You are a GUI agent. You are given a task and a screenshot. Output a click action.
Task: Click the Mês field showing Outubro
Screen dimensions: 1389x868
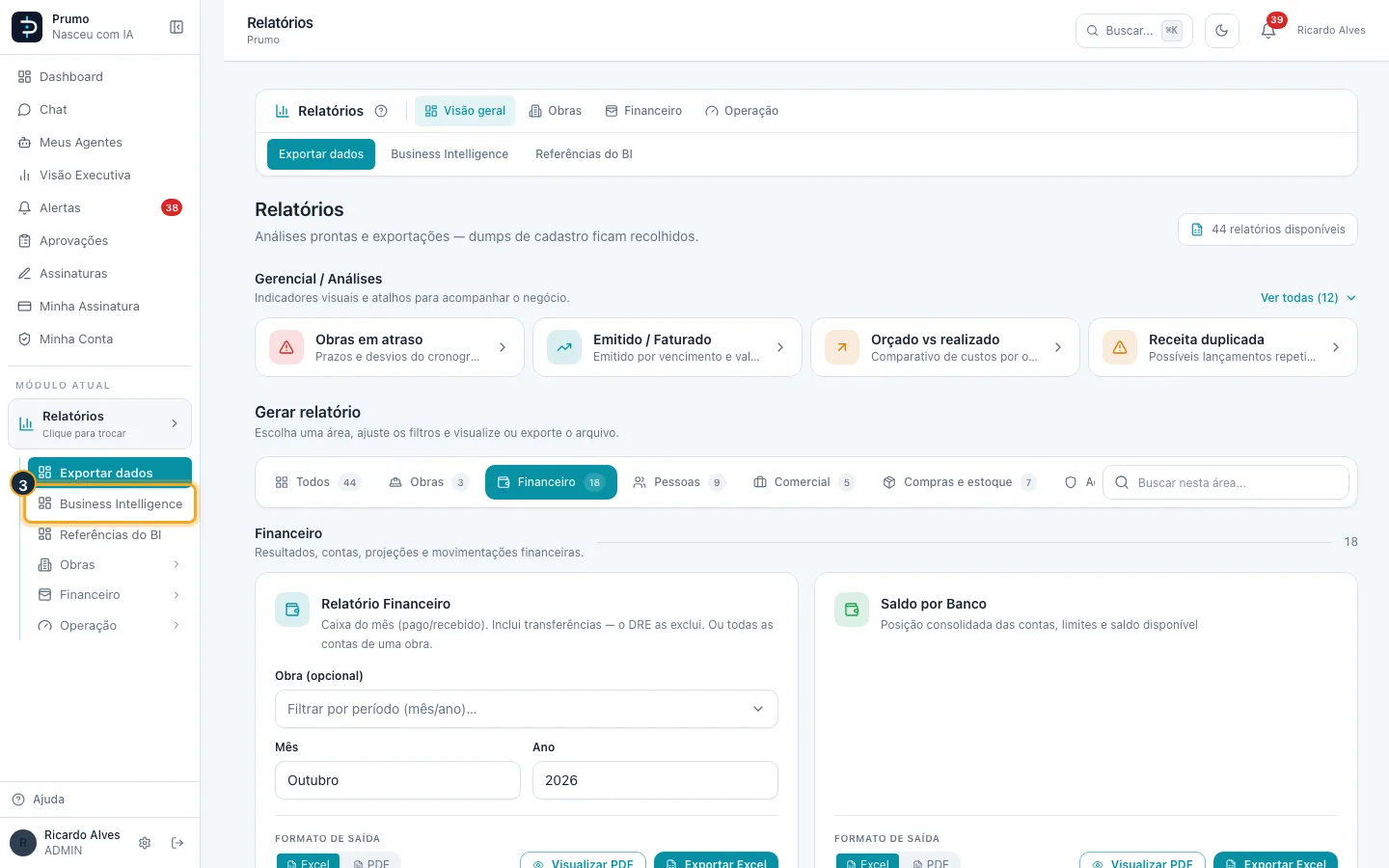point(397,780)
